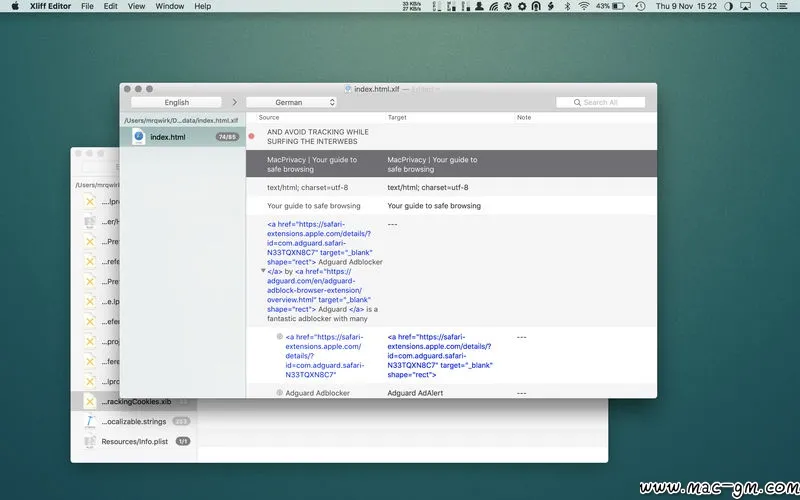800x500 pixels.
Task: Click the user silhouette icon in menu bar
Action: point(479,6)
